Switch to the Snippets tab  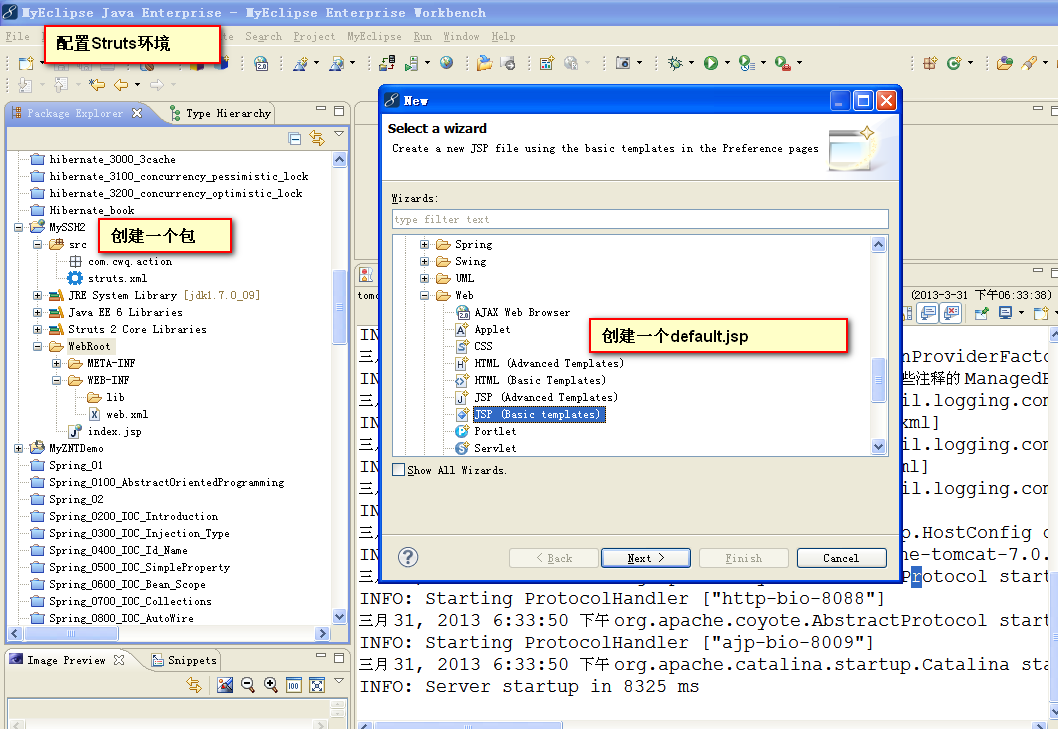coord(184,660)
